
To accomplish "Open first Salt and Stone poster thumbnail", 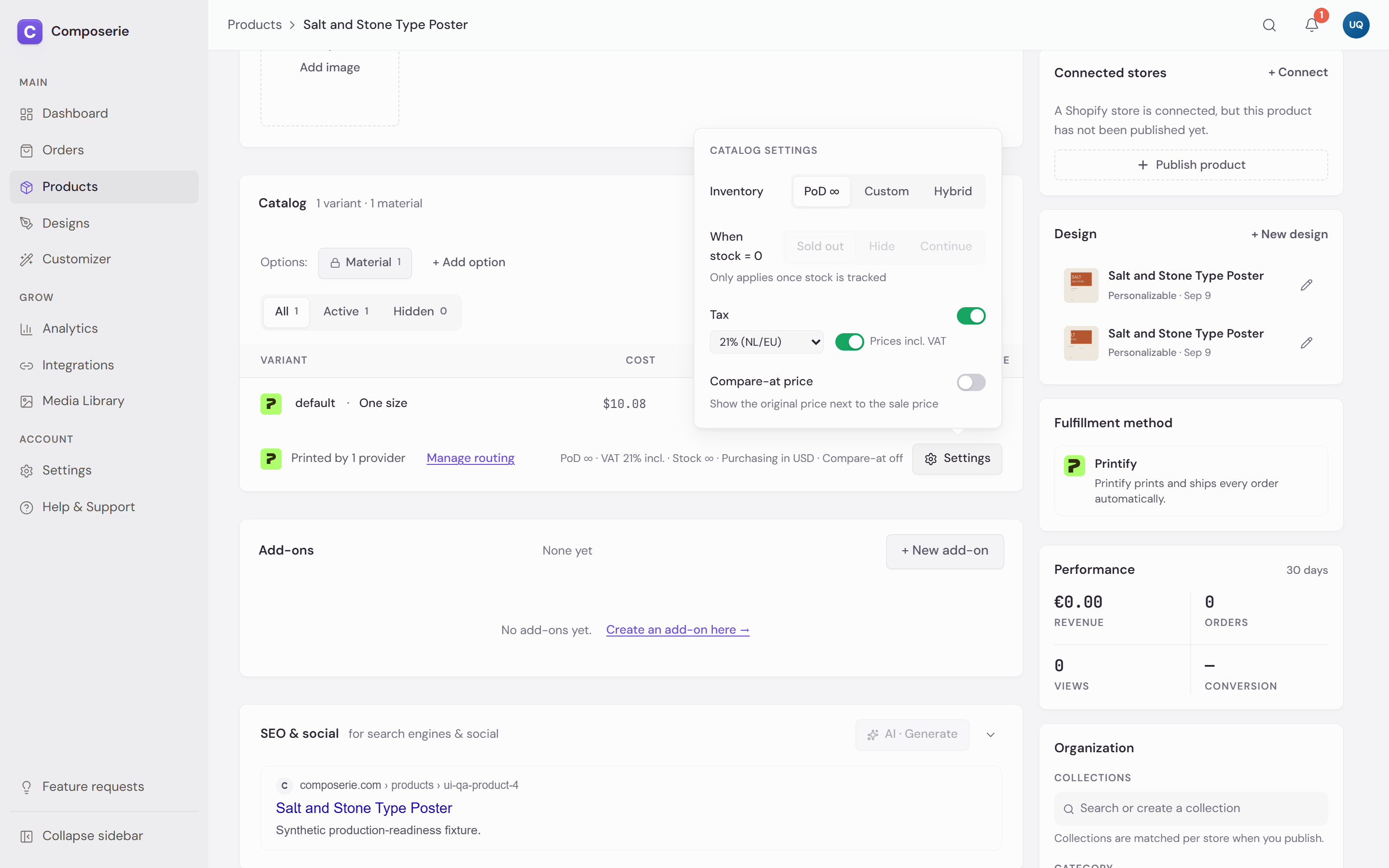I will point(1081,285).
